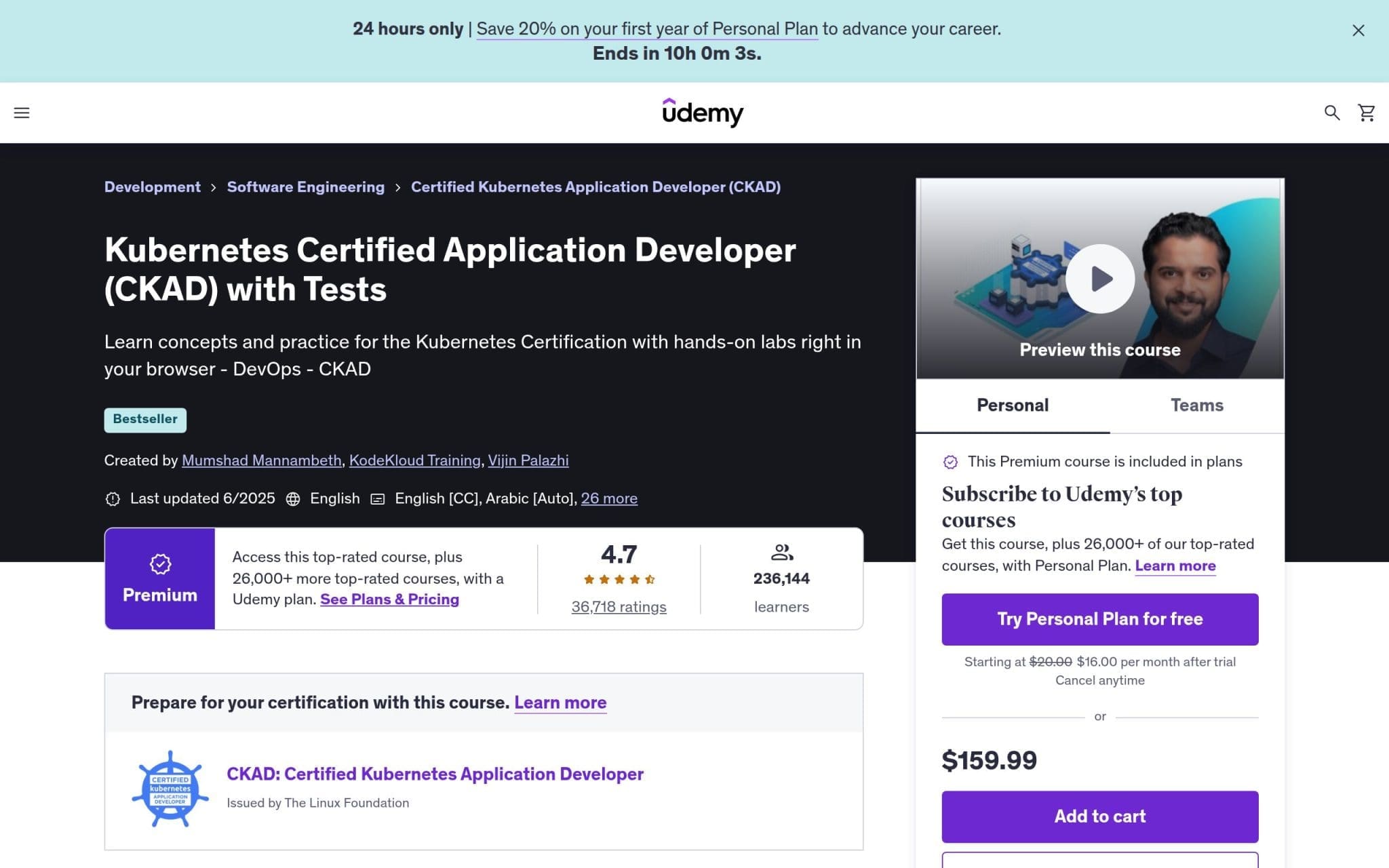Expand "26 more" subtitle languages

click(x=608, y=498)
